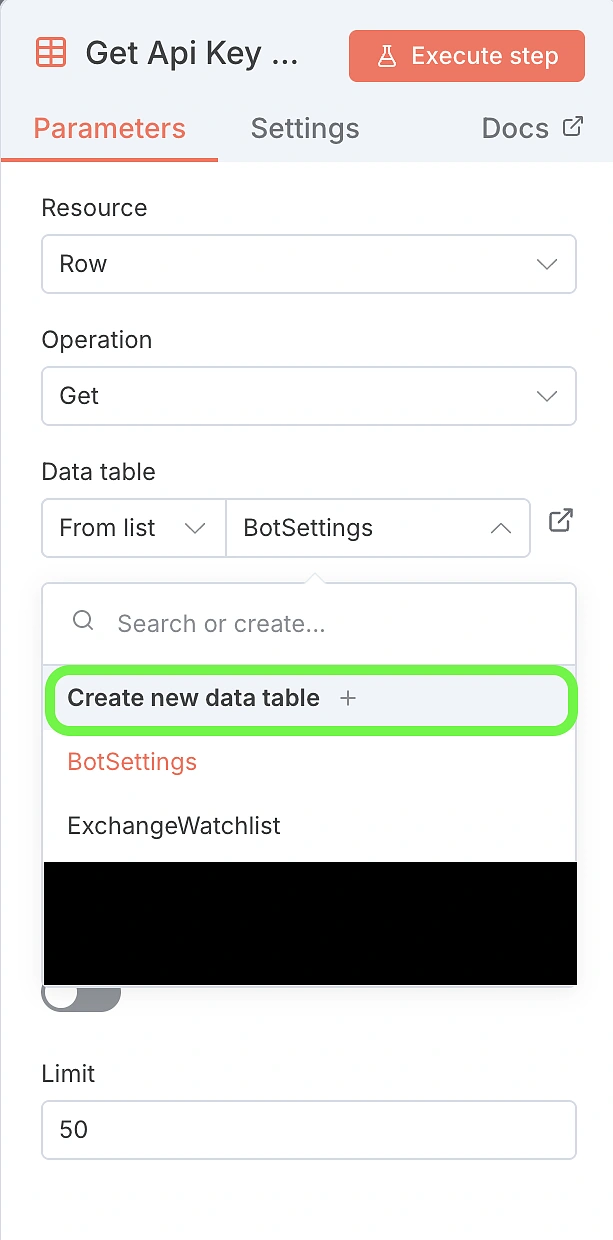The width and height of the screenshot is (613, 1240).
Task: Click the external link icon beside Docs
Action: 573,127
